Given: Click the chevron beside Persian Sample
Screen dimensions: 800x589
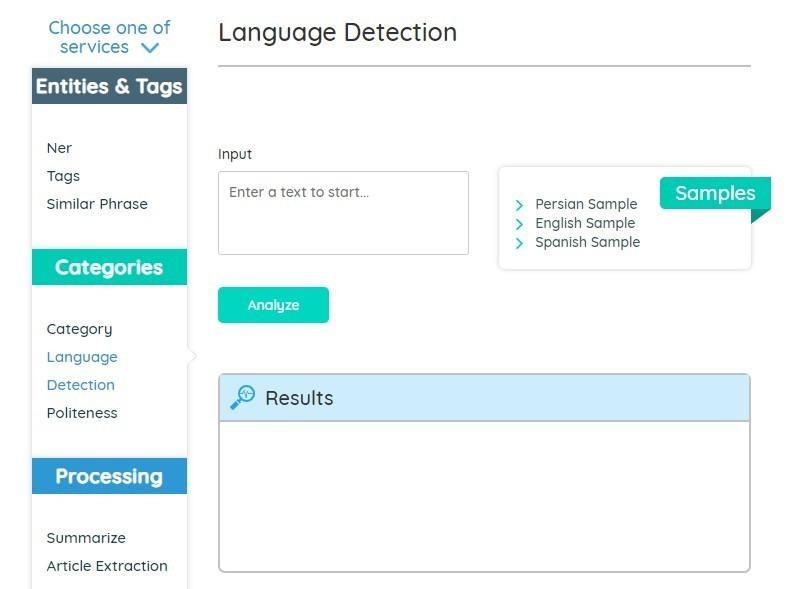Looking at the screenshot, I should (x=519, y=205).
